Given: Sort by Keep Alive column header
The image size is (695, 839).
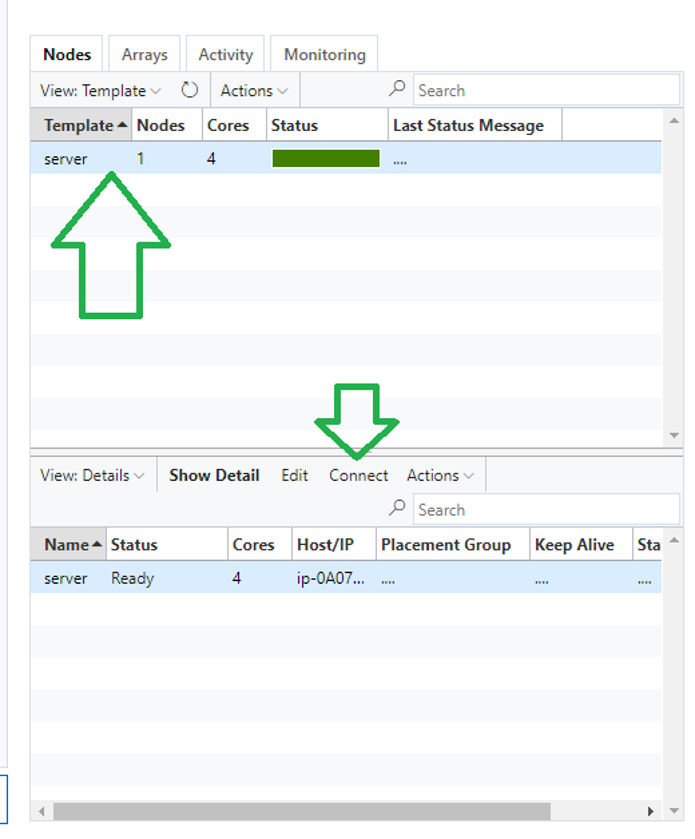Looking at the screenshot, I should click(581, 544).
